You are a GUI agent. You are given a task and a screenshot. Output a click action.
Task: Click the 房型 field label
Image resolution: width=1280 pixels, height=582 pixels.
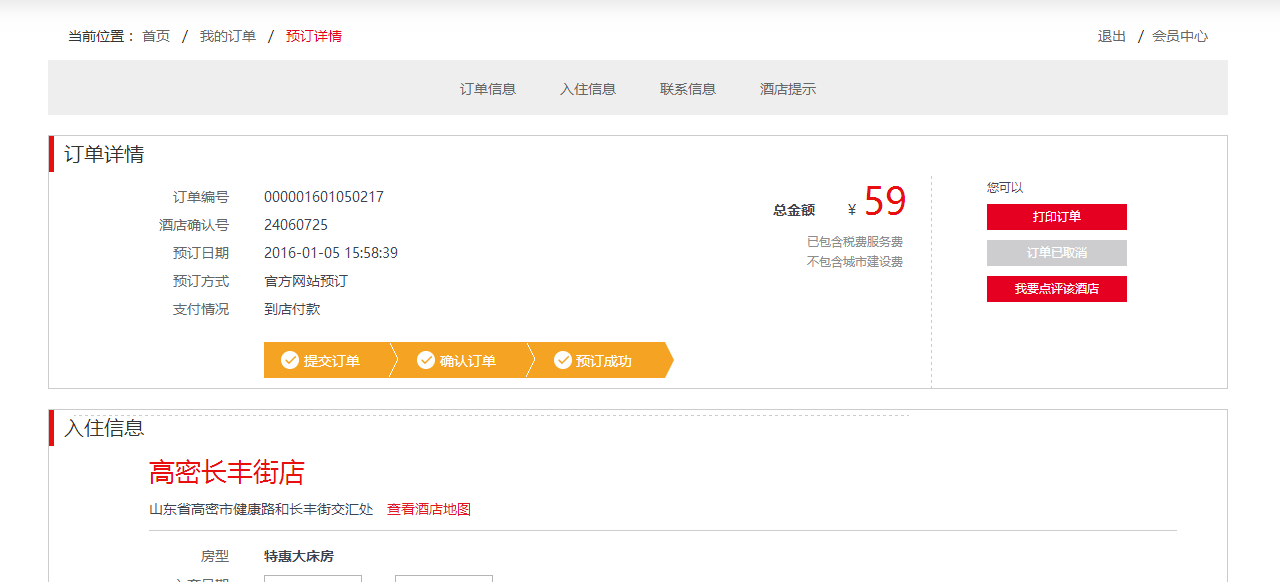point(215,556)
